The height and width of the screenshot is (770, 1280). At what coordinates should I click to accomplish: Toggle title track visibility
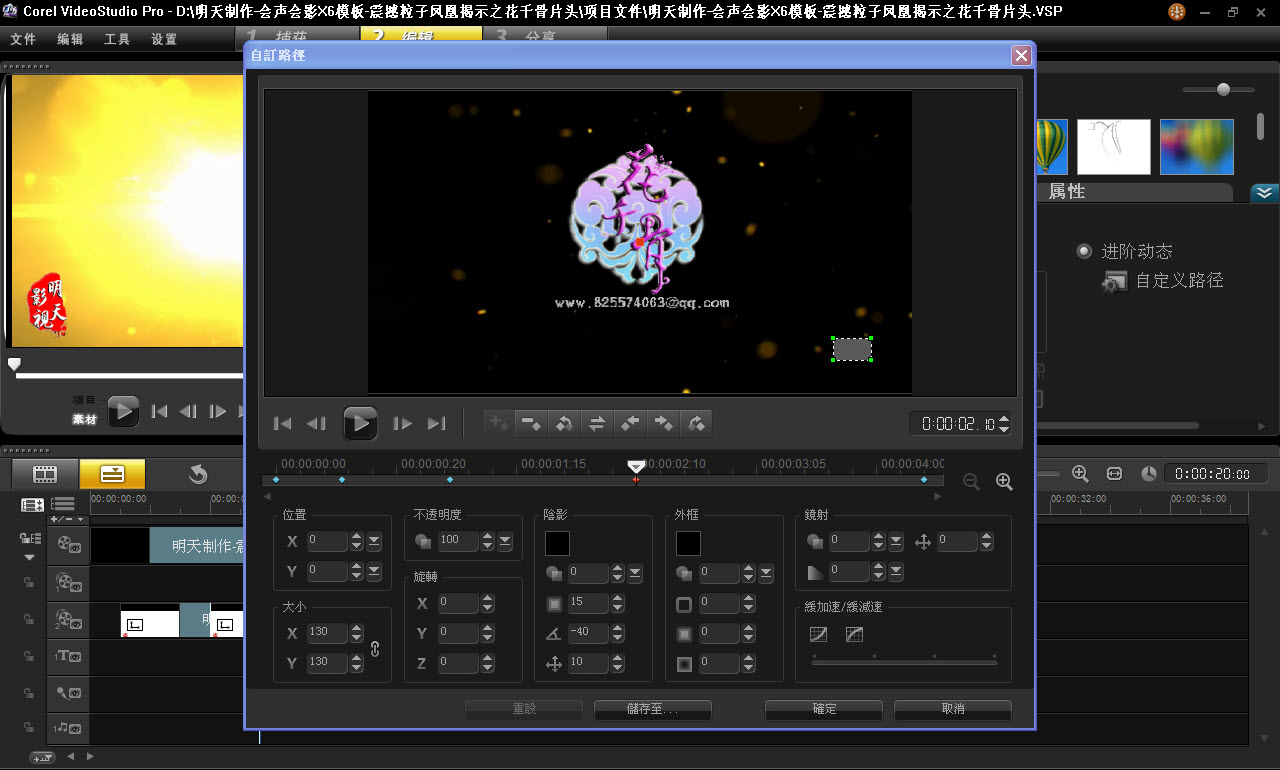click(x=68, y=656)
